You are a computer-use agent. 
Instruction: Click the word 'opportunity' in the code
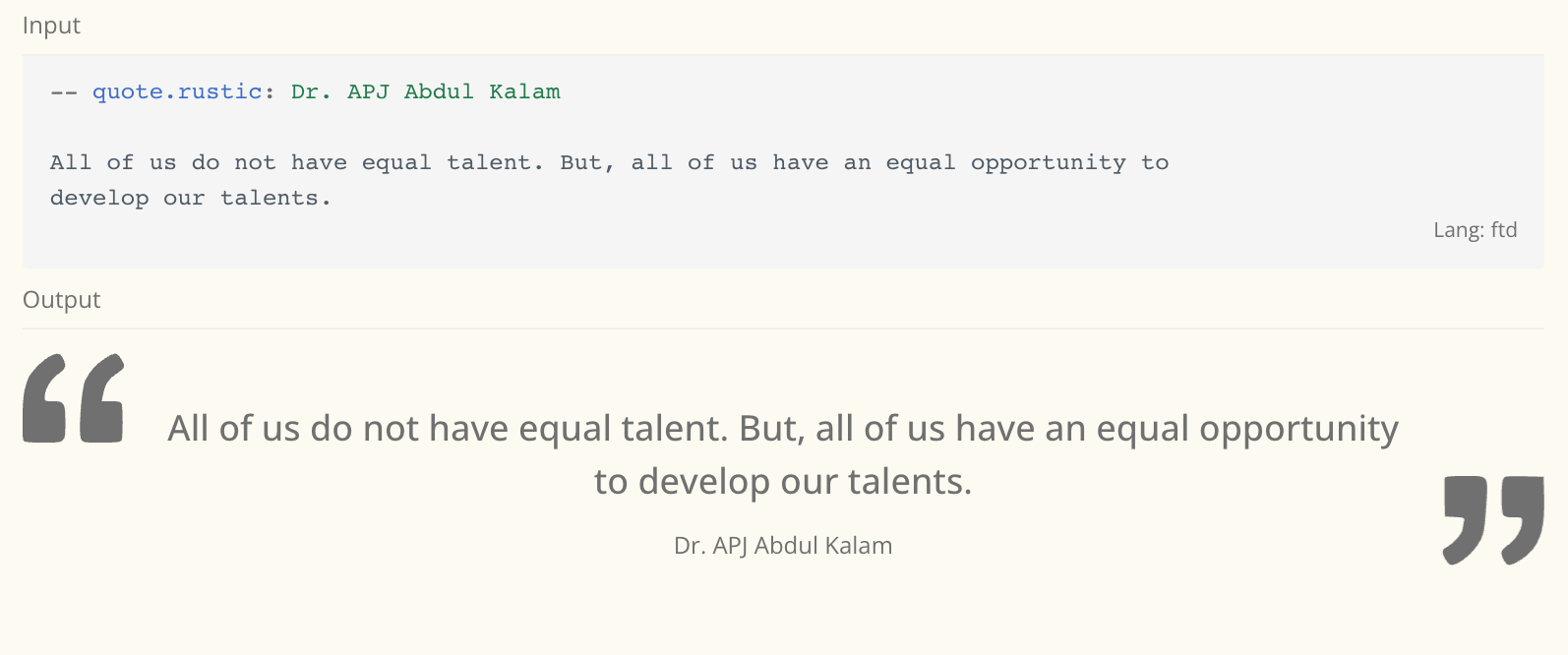1049,164
